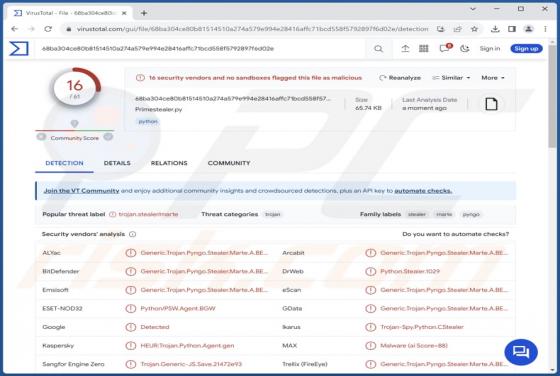Open the notifications comment icon
560x376 pixels.
coord(445,48)
